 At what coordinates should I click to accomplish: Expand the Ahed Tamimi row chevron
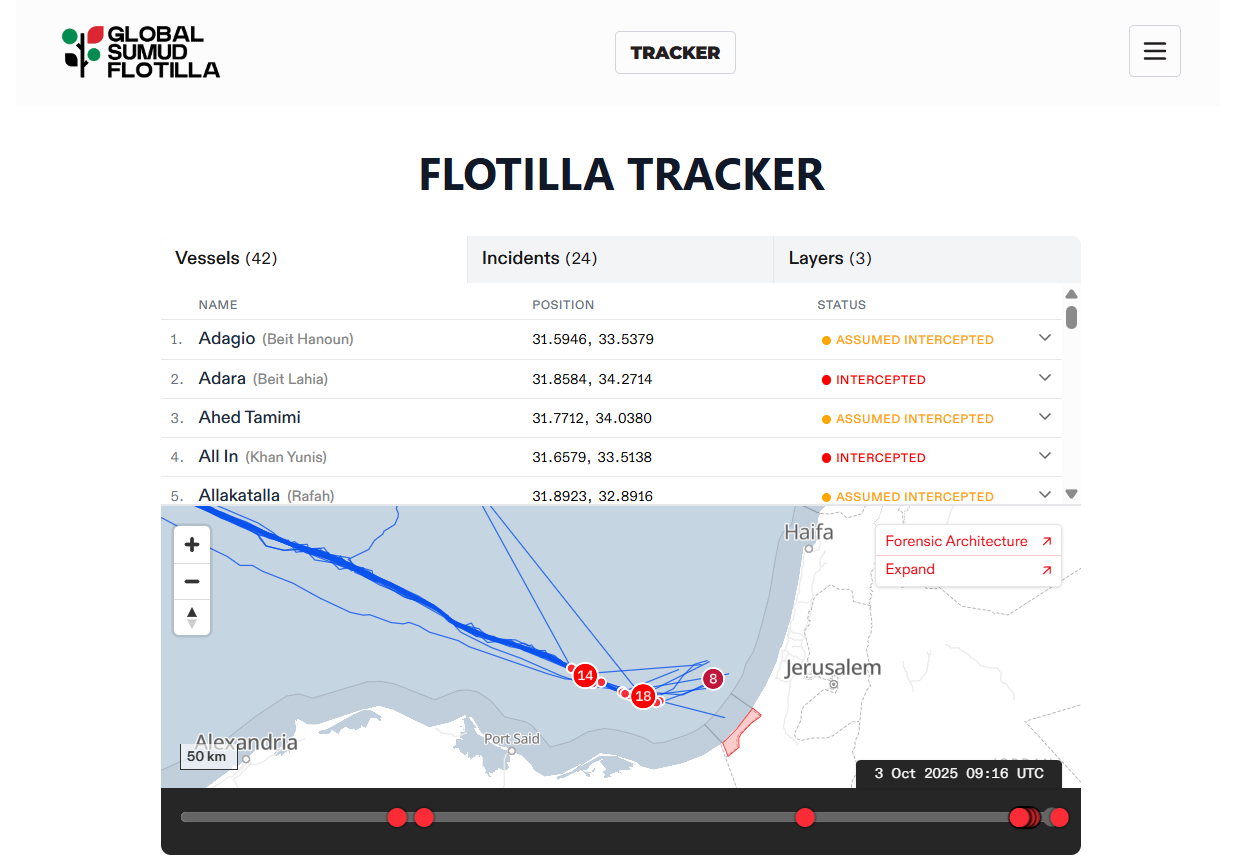[x=1044, y=417]
